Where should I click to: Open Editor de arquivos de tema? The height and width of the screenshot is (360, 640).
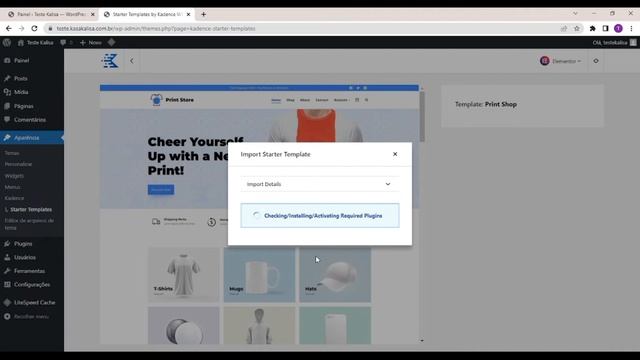pos(29,224)
